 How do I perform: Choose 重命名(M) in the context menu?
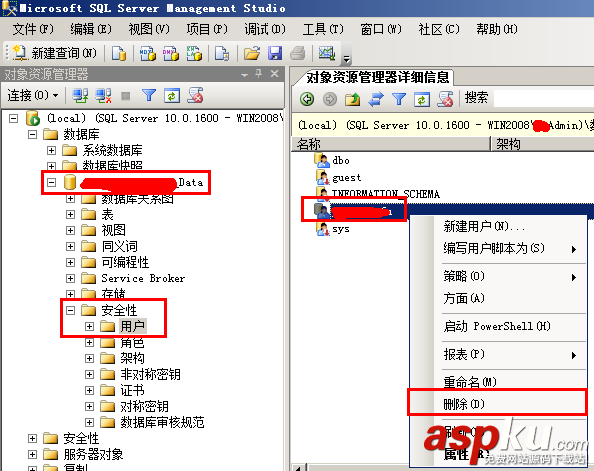(497, 382)
